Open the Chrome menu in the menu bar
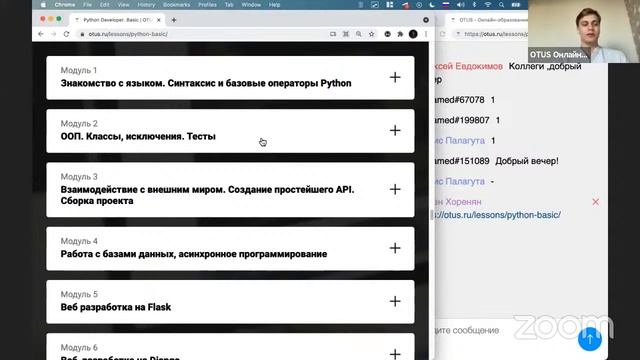This screenshot has height=360, width=640. (x=65, y=5)
